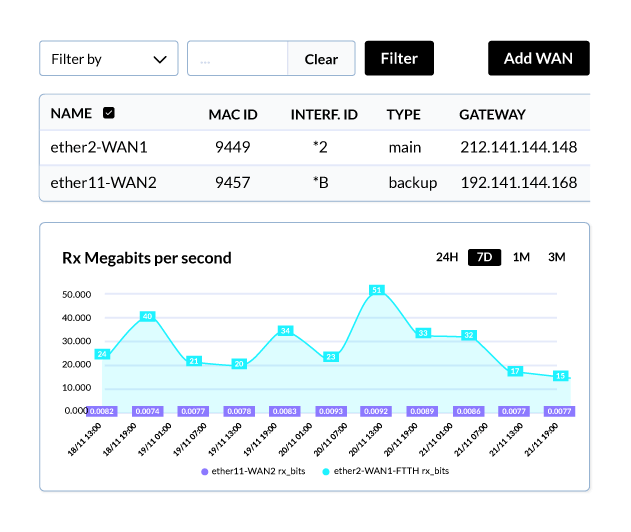
Task: Toggle ether2-WAN1-FTTH rx_bits legend entry
Action: 386,471
